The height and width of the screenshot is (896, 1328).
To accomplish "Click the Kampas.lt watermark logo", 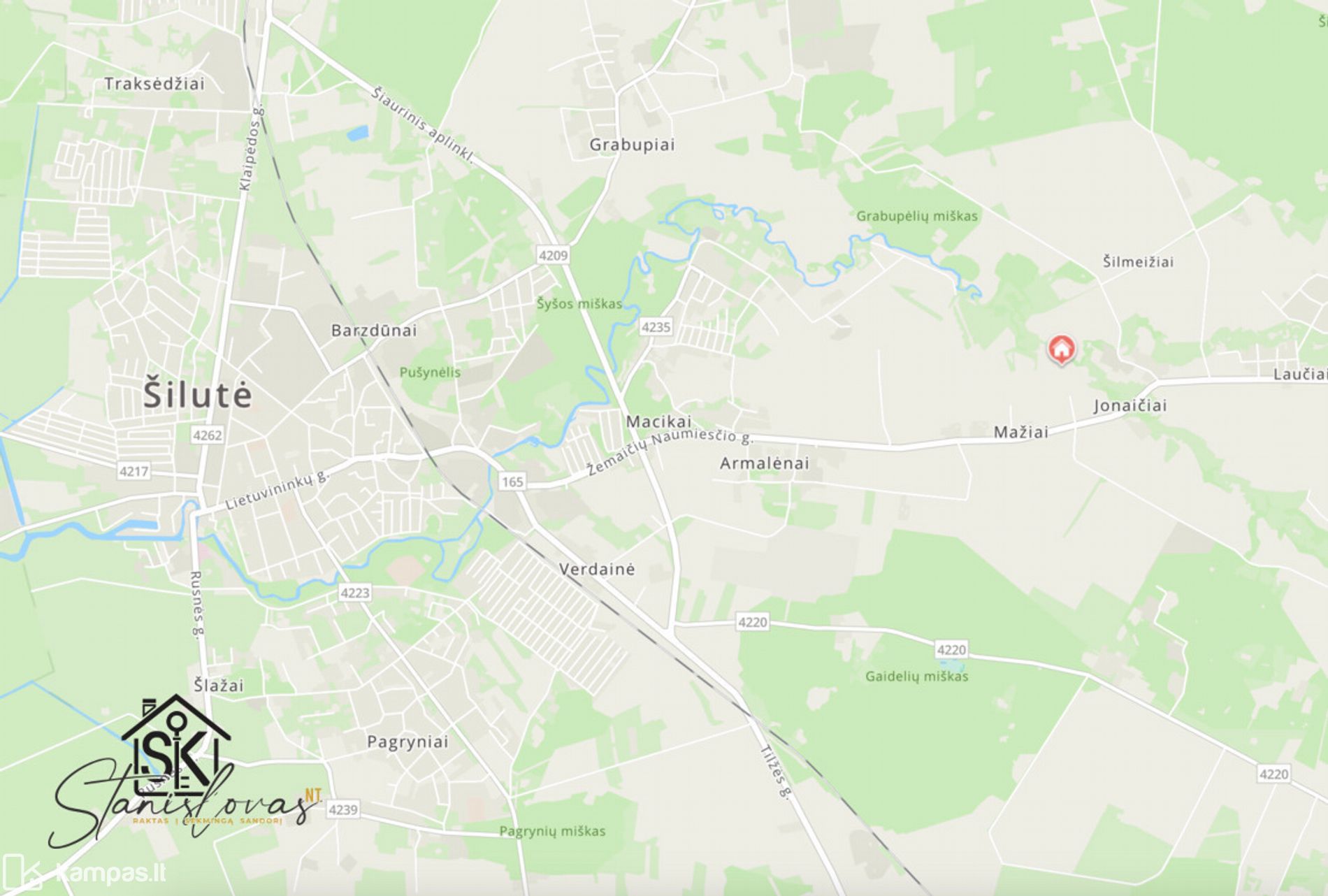I will (84, 874).
